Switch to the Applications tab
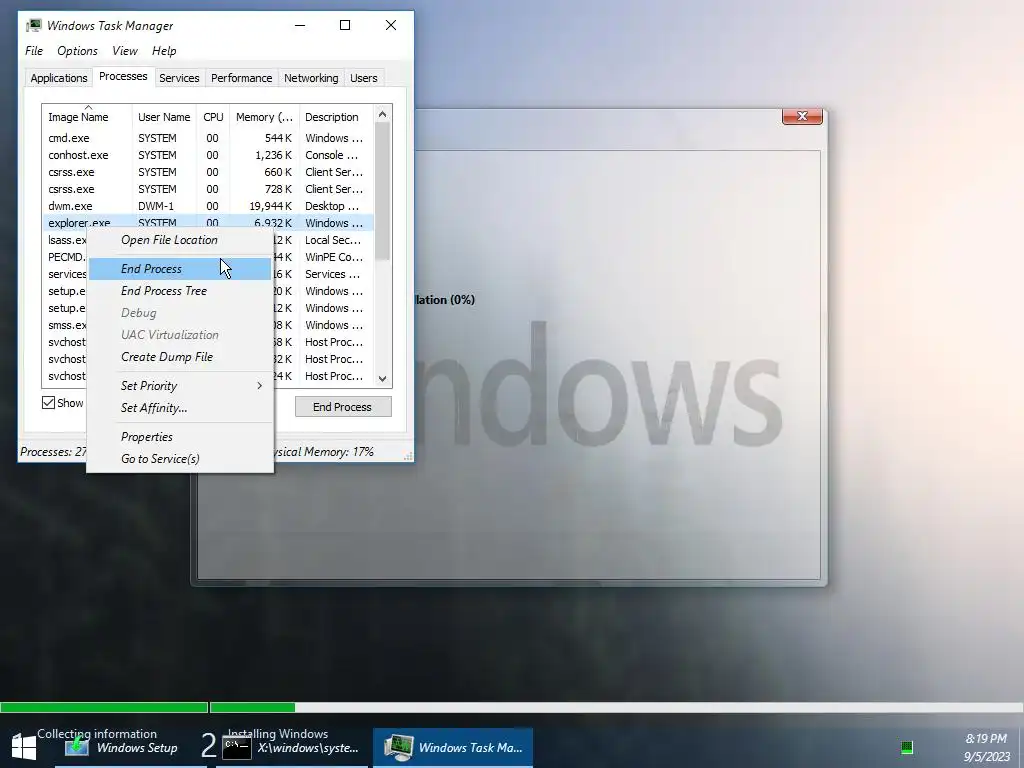 pos(59,78)
